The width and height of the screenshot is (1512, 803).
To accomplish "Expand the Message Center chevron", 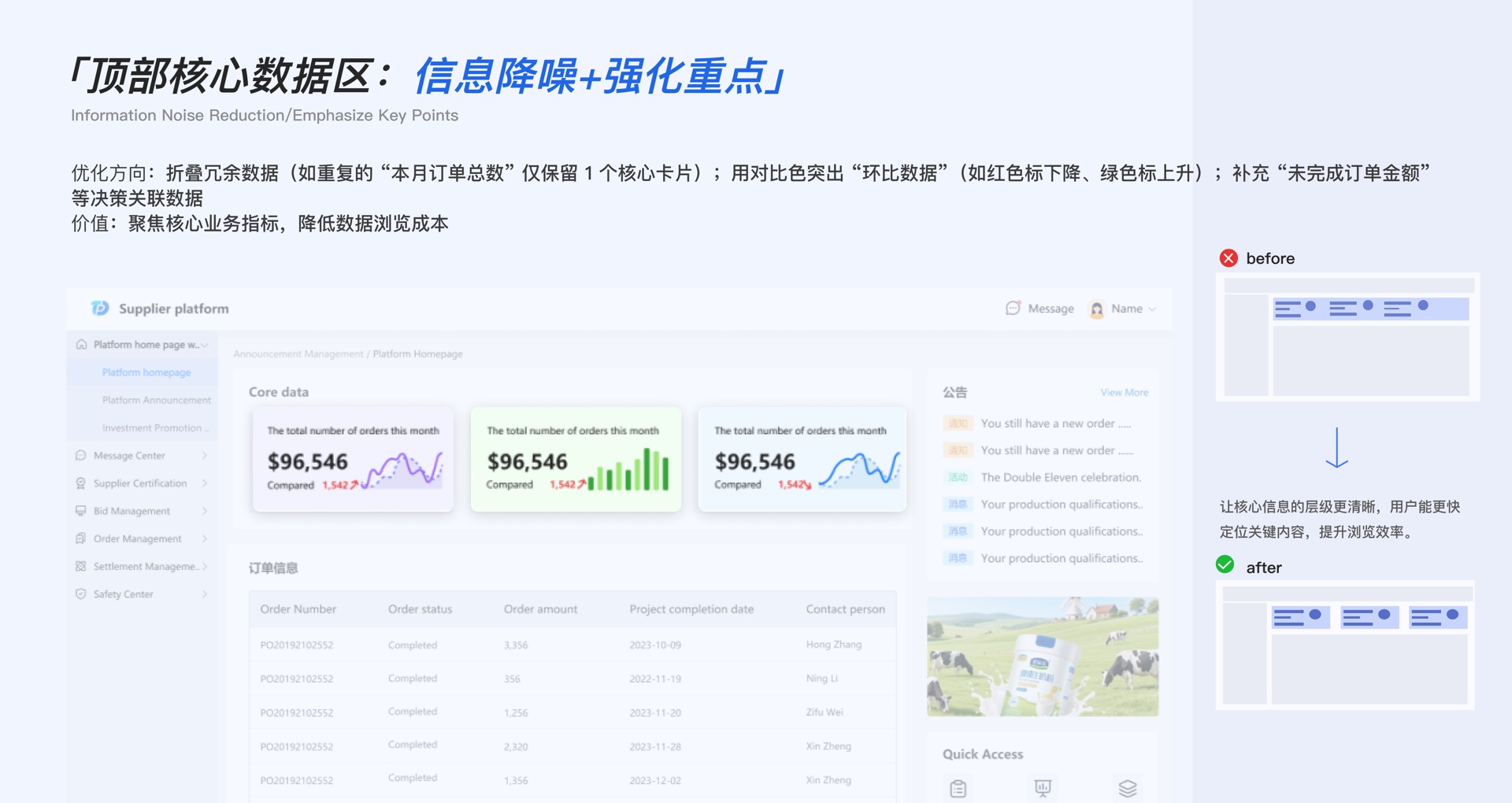I will click(x=205, y=455).
